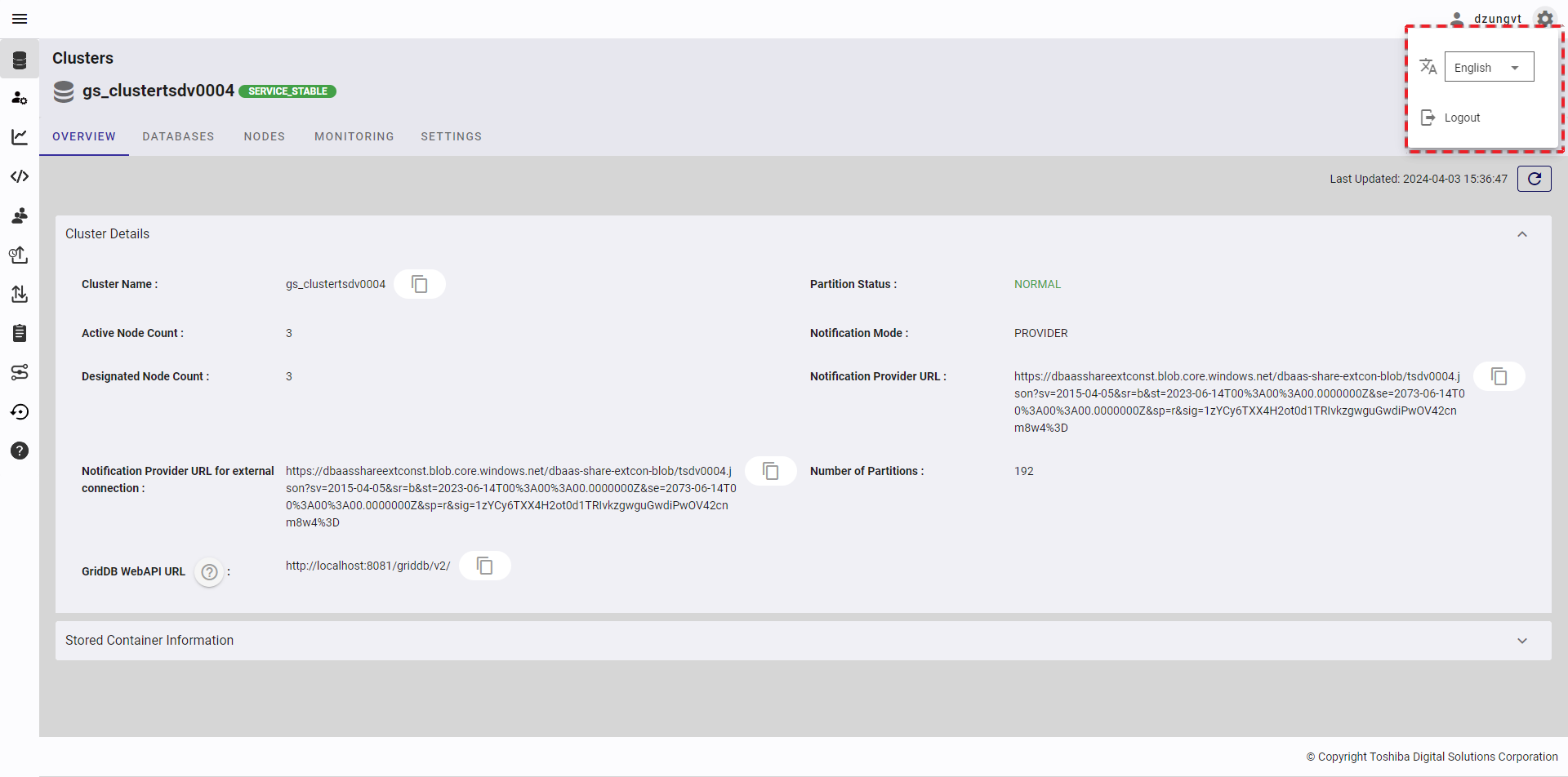This screenshot has height=777, width=1568.
Task: Copy the GridDB WebAPI URL
Action: click(x=485, y=566)
